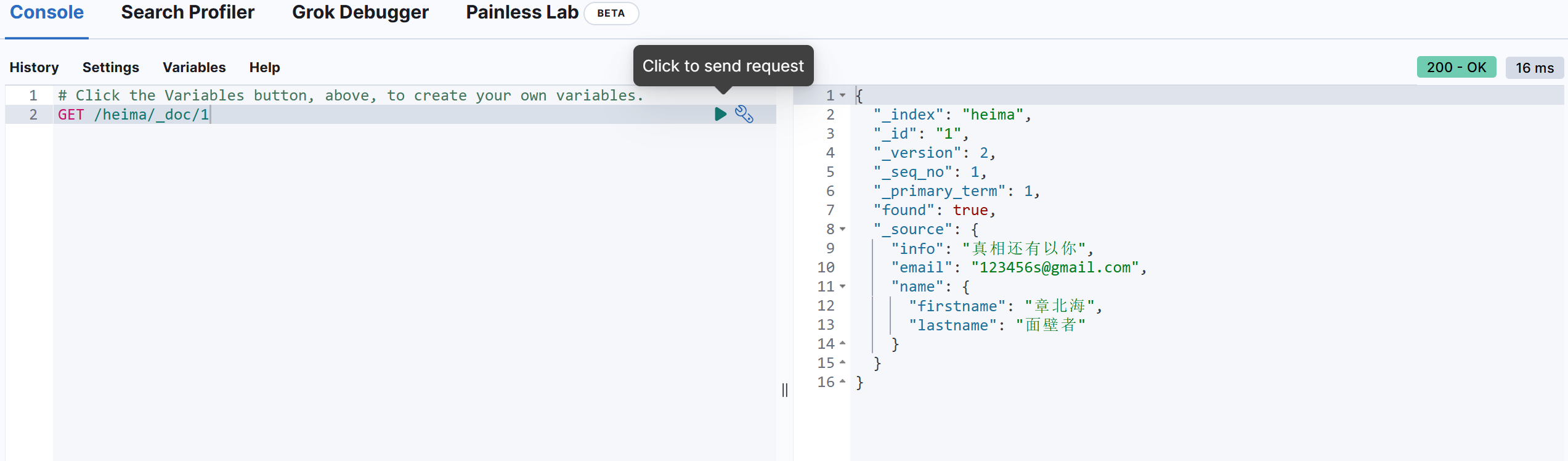Select the Console tab
The width and height of the screenshot is (1568, 461).
47,12
